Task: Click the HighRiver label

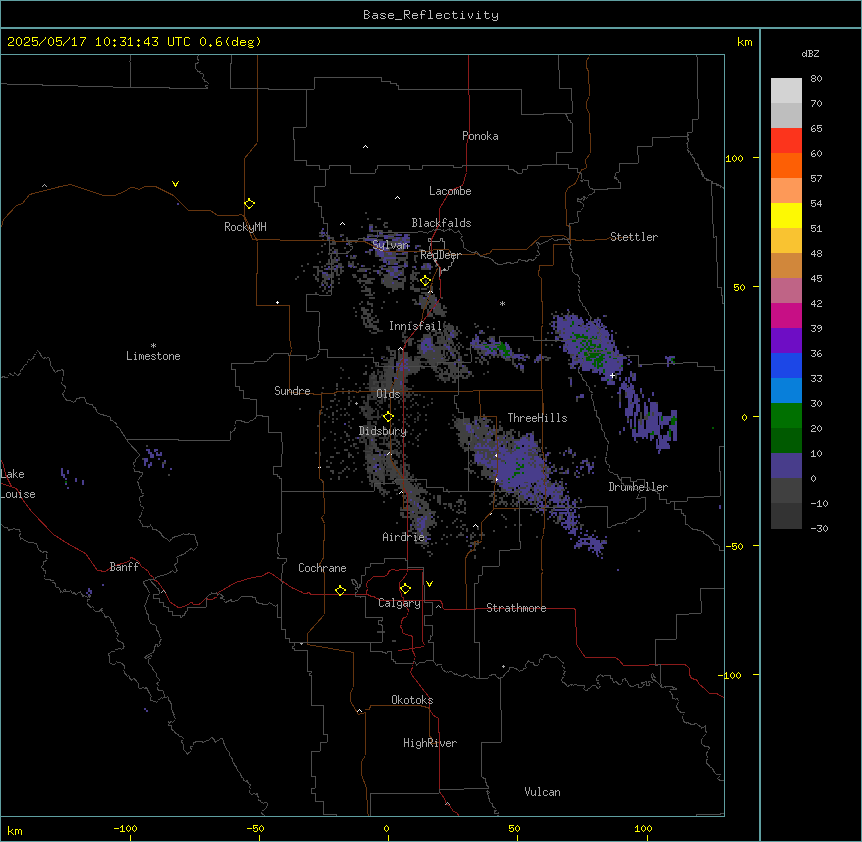Action: pos(430,743)
